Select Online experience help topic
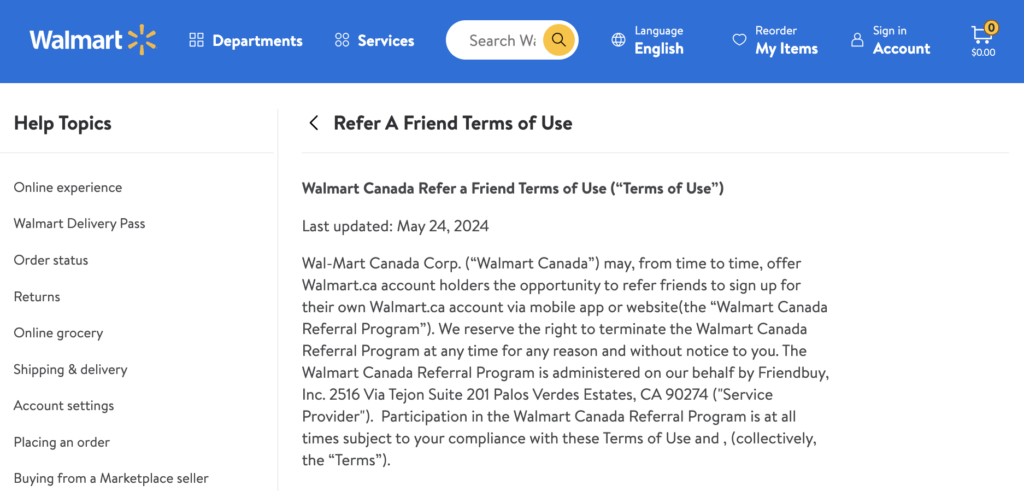 [x=68, y=187]
